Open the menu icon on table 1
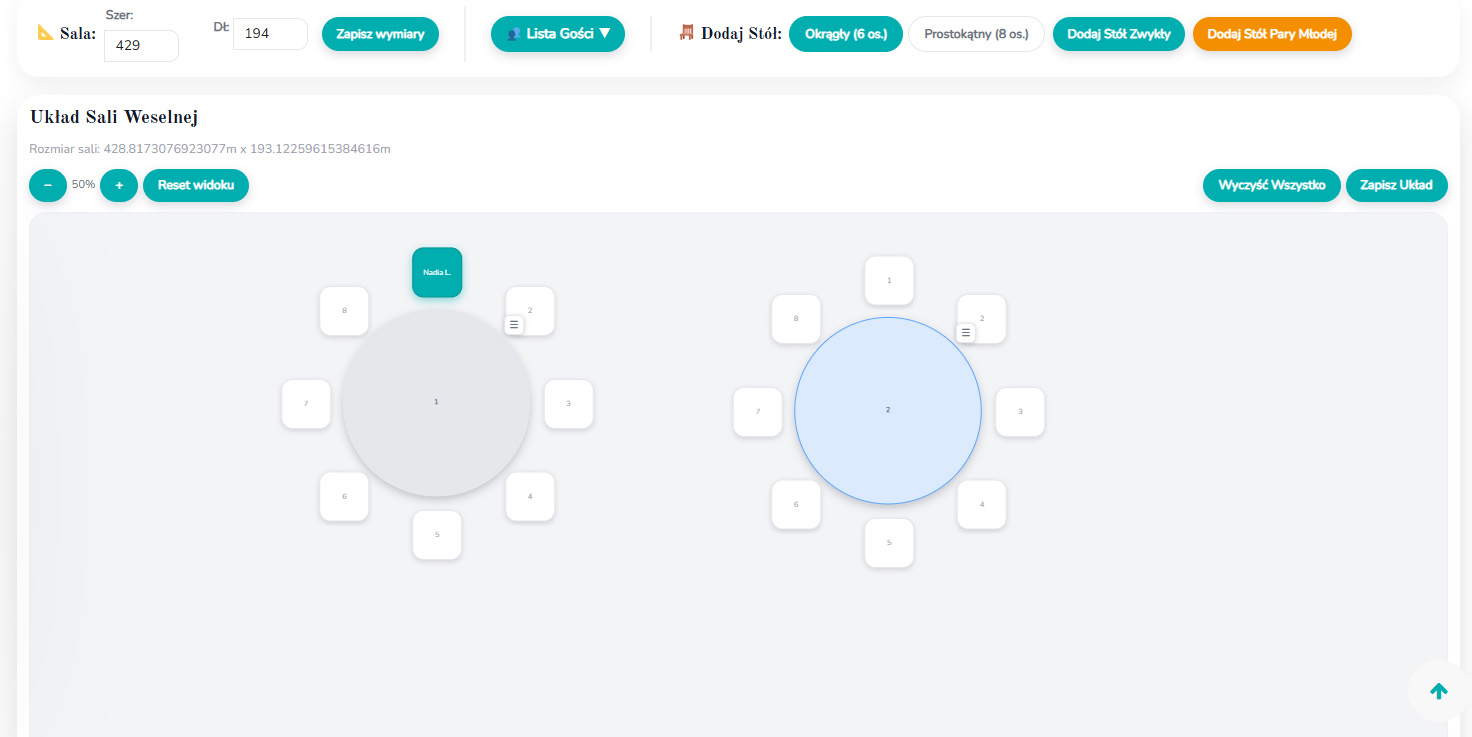The height and width of the screenshot is (737, 1472). pos(513,325)
